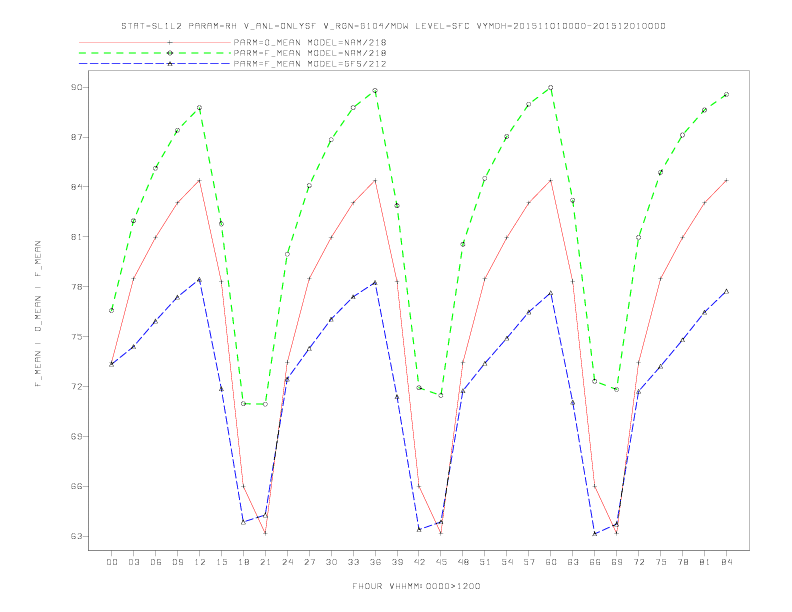Click x-axis tick label 63
Image resolution: width=792 pixels, height=612 pixels.
click(573, 562)
